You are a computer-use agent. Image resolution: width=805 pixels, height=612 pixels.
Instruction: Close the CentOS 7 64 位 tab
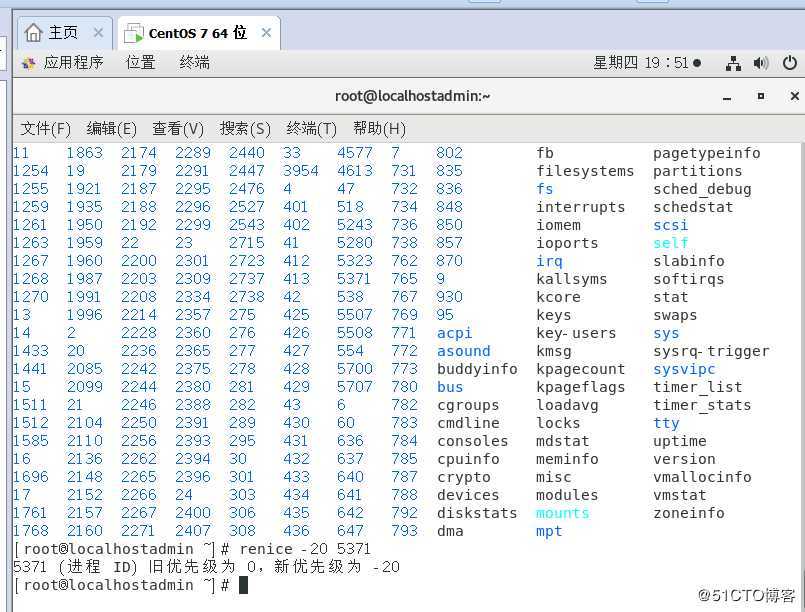[266, 33]
